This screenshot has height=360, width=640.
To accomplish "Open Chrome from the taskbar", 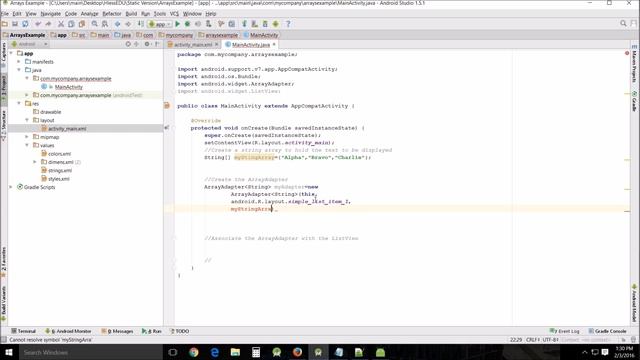I will (x=193, y=352).
